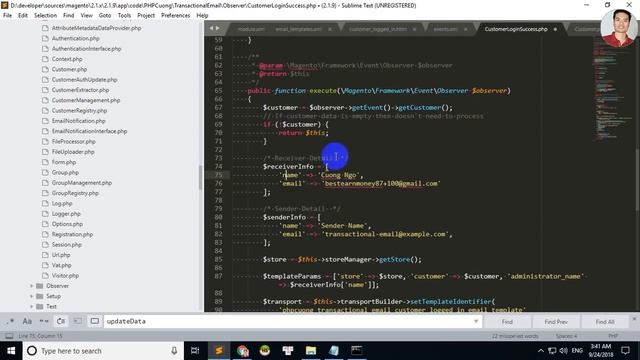
Task: Click the Sublime Text taskbar icon
Action: point(219,351)
